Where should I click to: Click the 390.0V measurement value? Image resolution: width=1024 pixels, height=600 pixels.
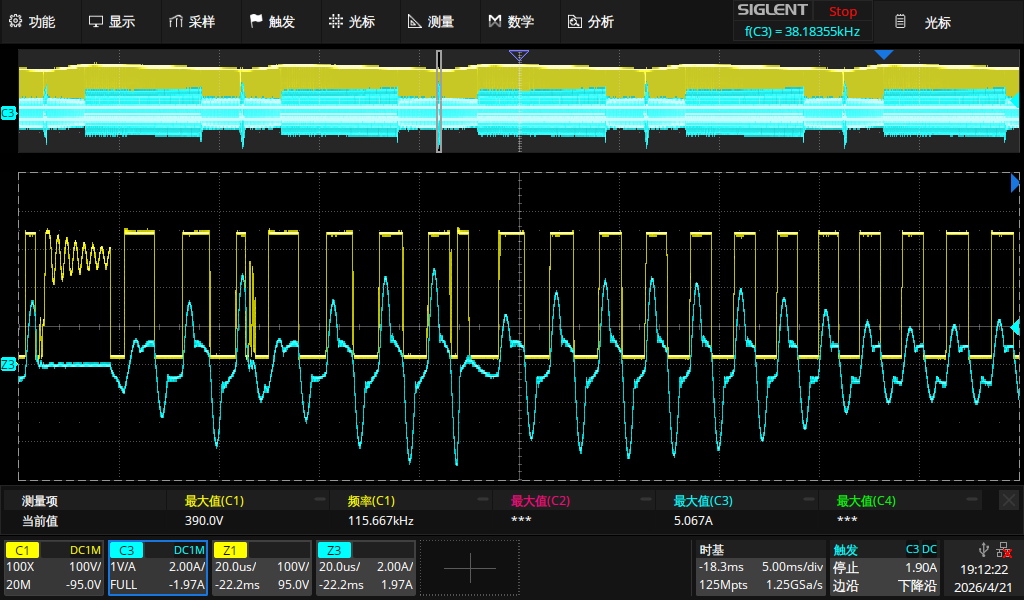tap(204, 520)
